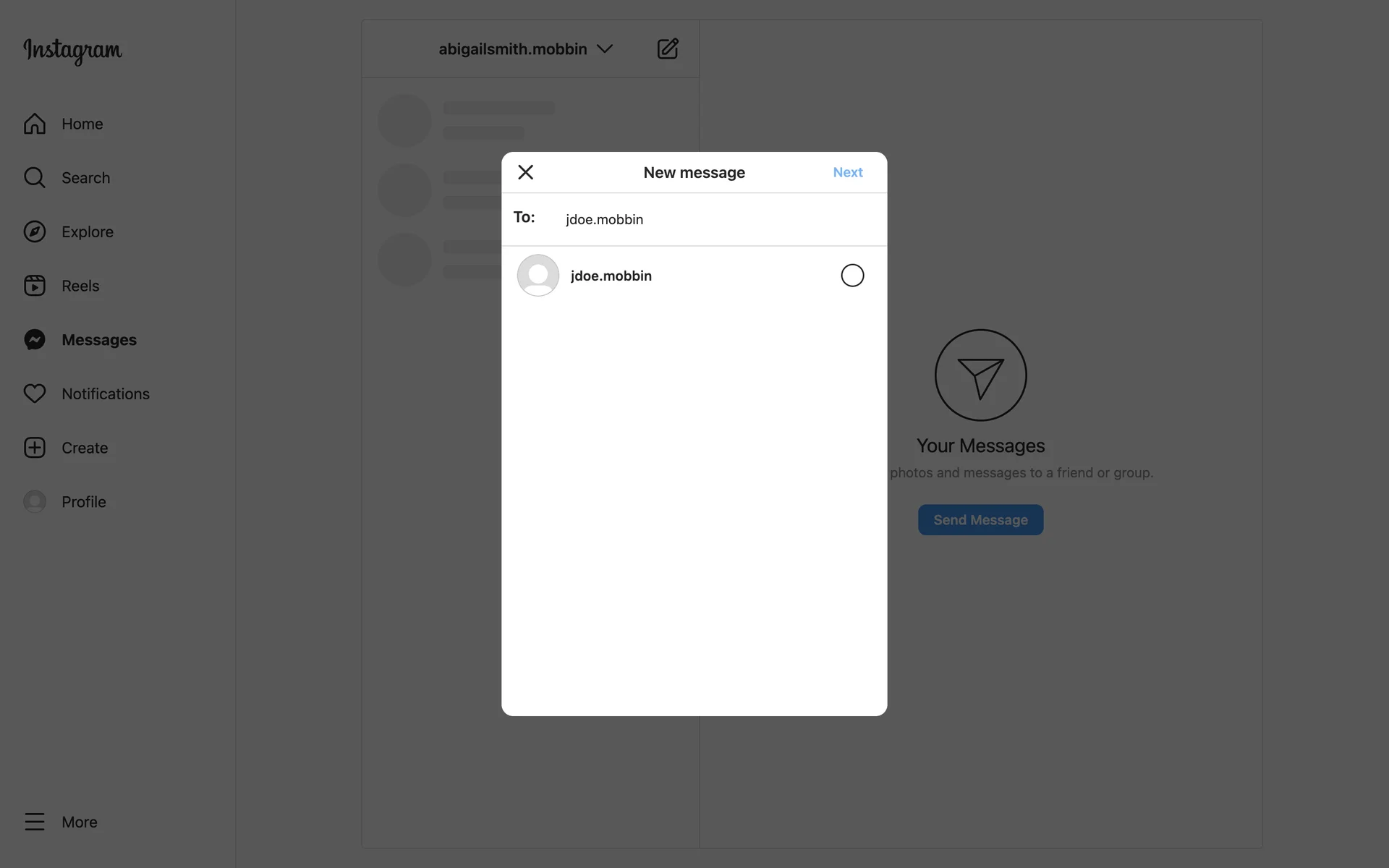Screen dimensions: 1389x868
Task: Expand the abigailsmith.mobbin account chevron
Action: 605,49
